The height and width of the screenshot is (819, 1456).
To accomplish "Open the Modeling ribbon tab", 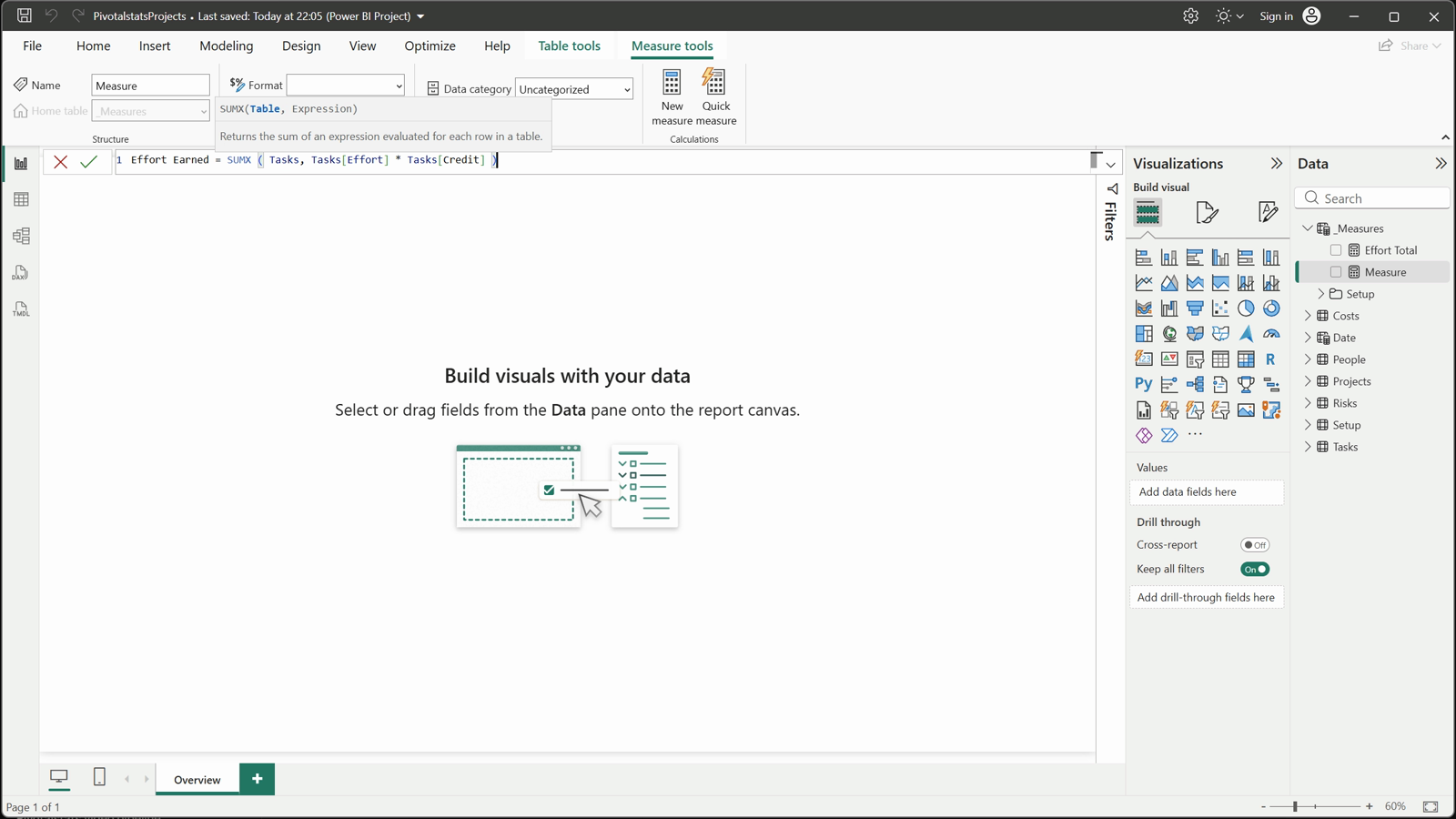I will pyautogui.click(x=227, y=45).
